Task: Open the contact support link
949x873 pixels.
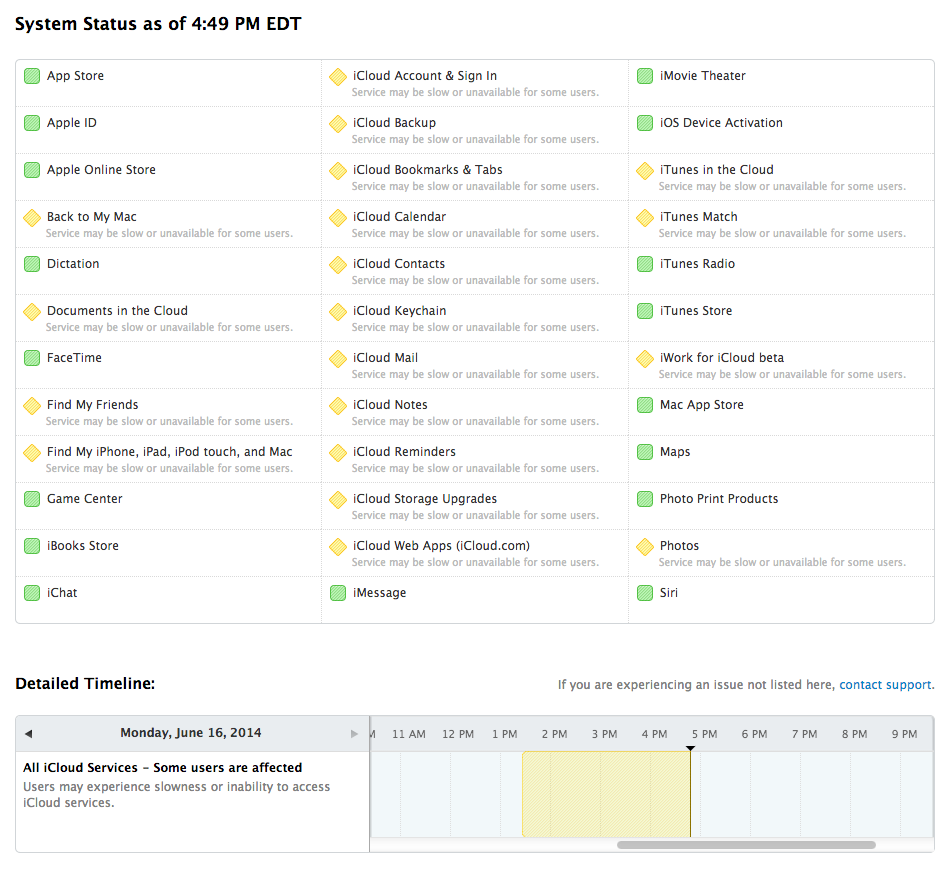Action: (x=886, y=685)
